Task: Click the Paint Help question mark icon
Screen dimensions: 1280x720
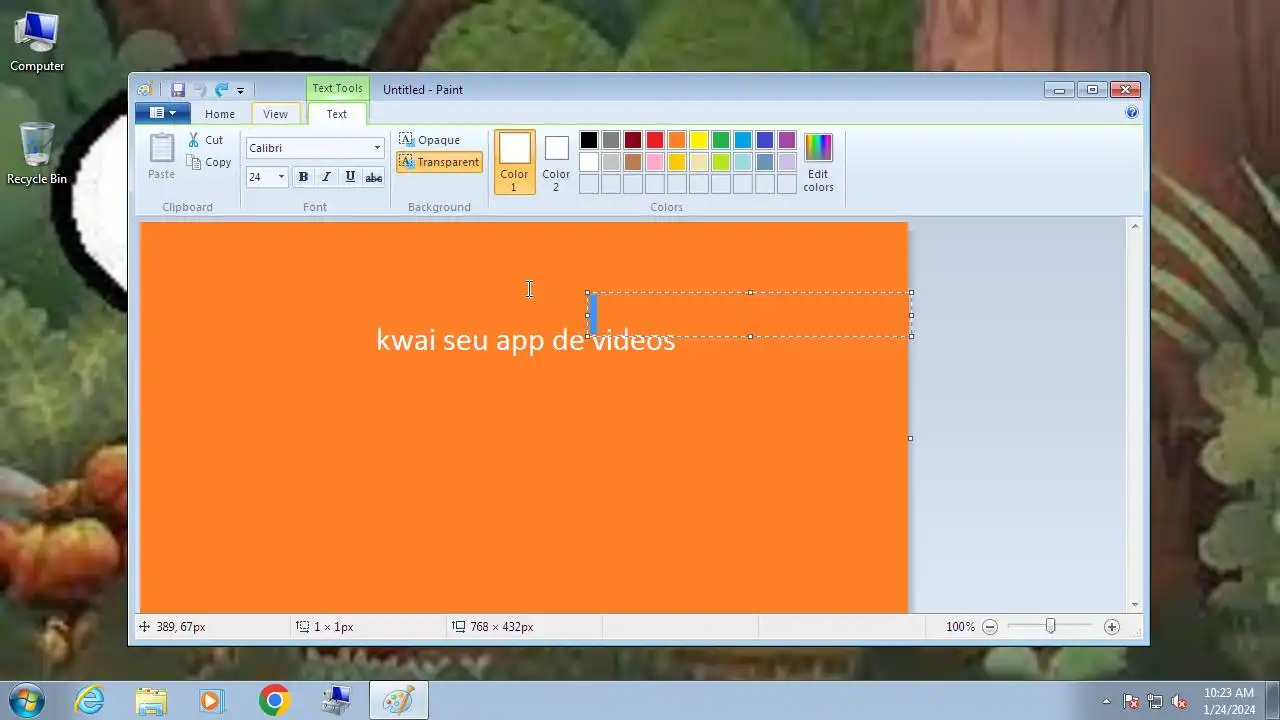Action: coord(1132,113)
